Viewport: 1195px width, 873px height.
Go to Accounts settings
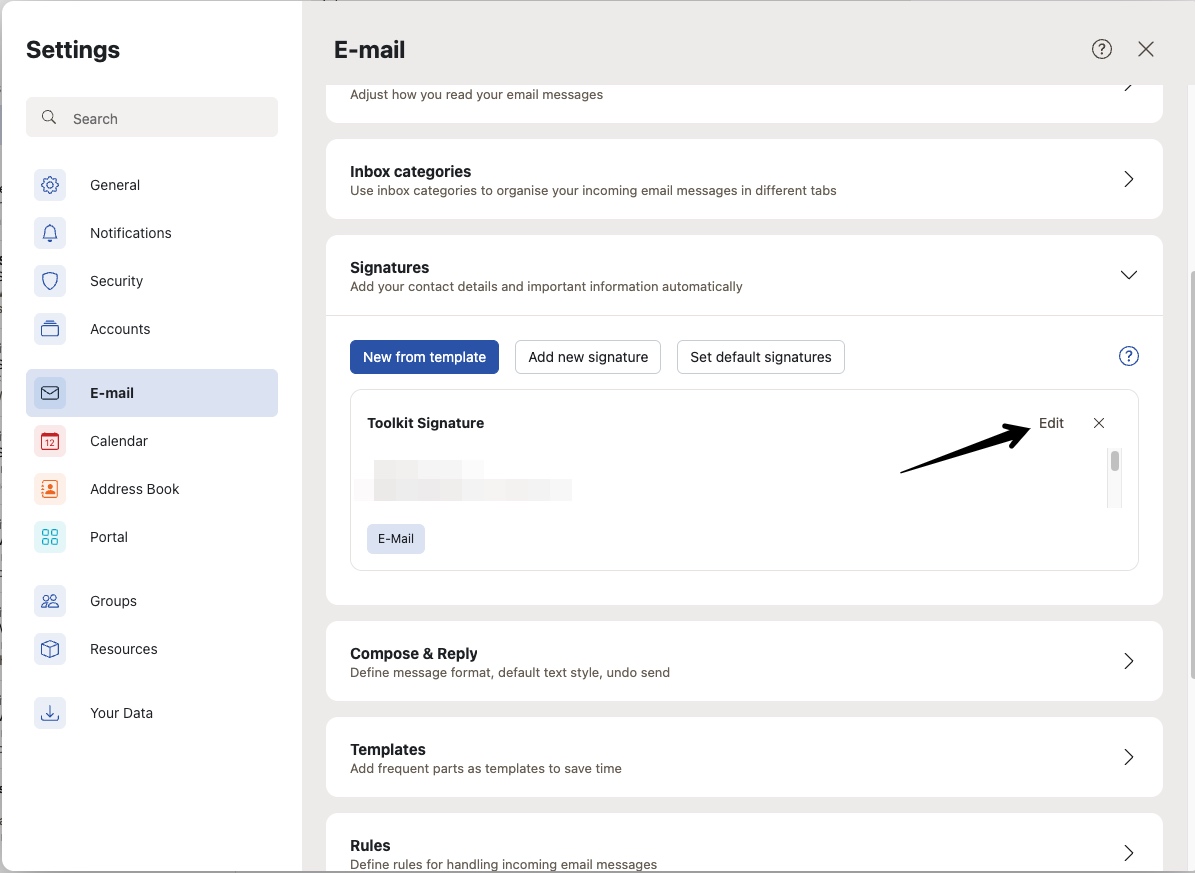pos(120,329)
